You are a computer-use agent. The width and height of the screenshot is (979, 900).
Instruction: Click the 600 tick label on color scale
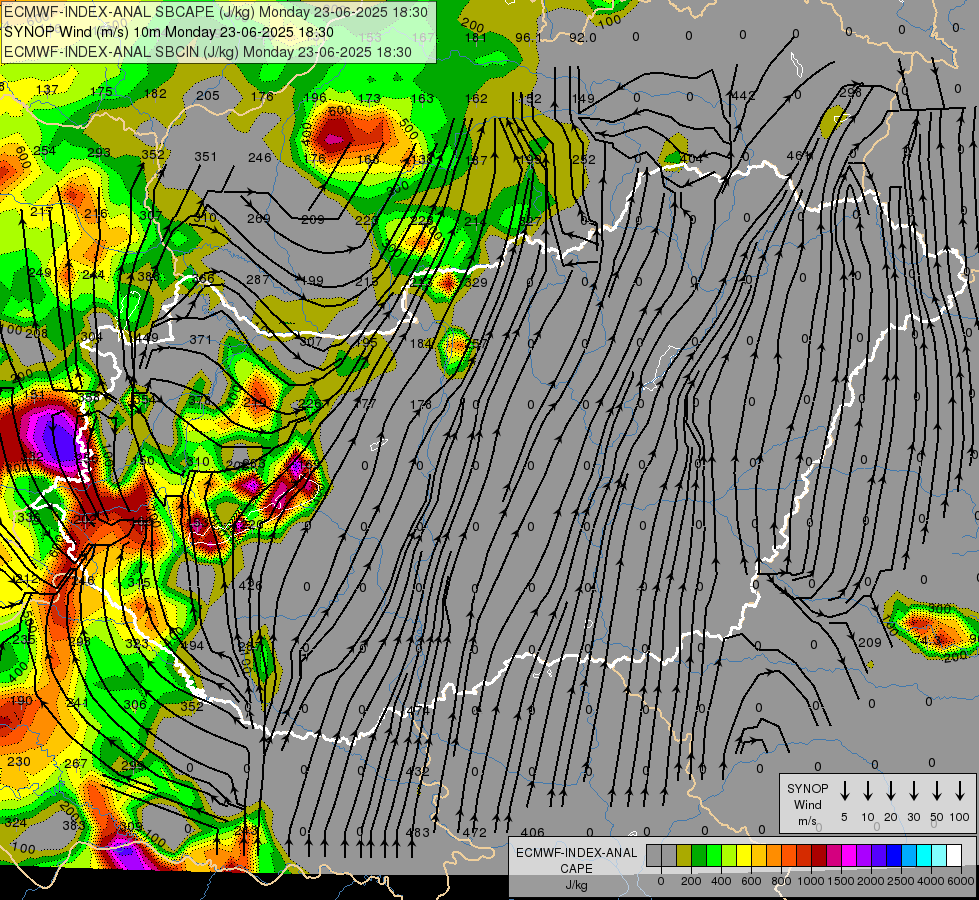pos(751,881)
